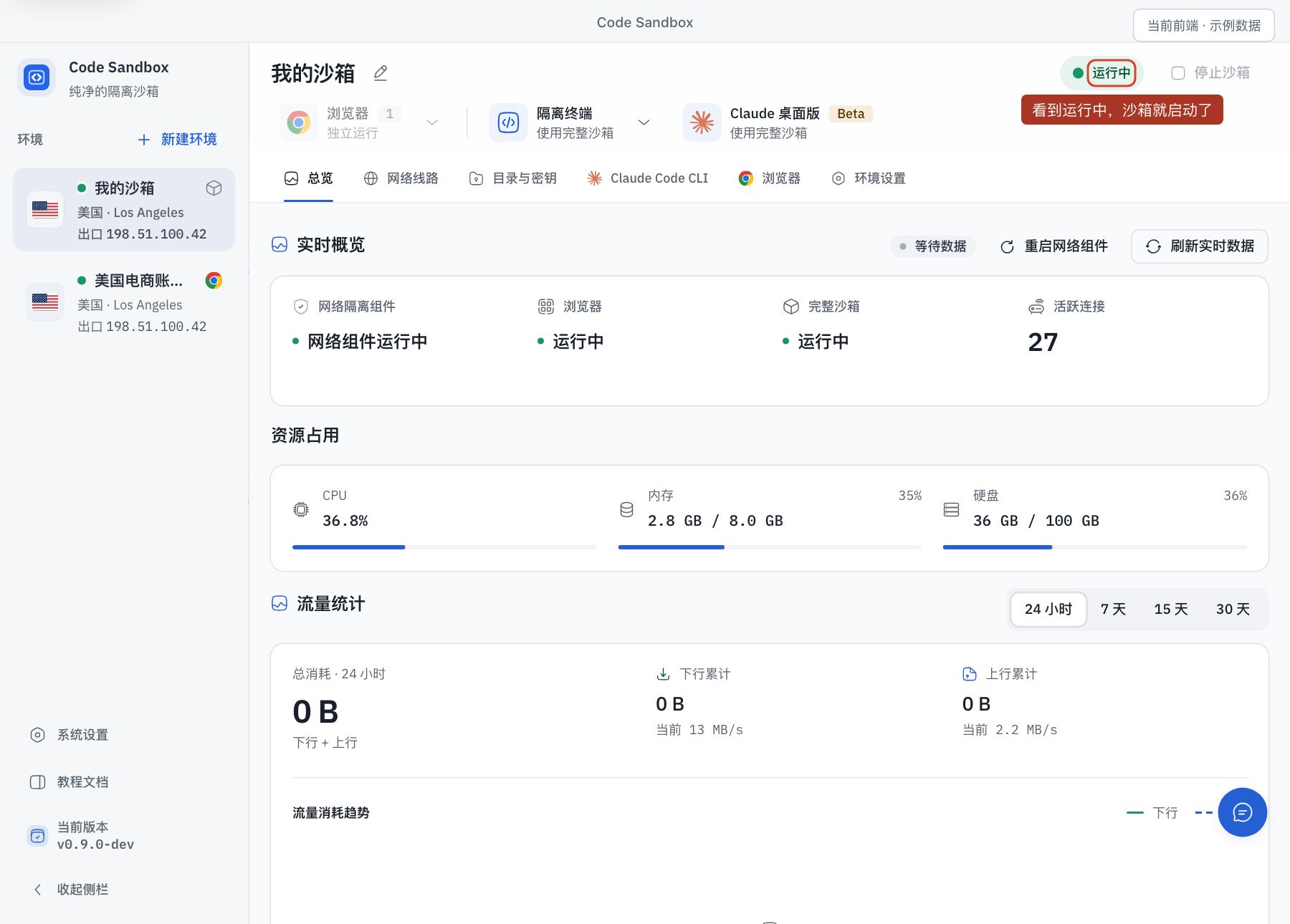Select the 30 天 time range
The image size is (1290, 924).
[x=1233, y=610]
